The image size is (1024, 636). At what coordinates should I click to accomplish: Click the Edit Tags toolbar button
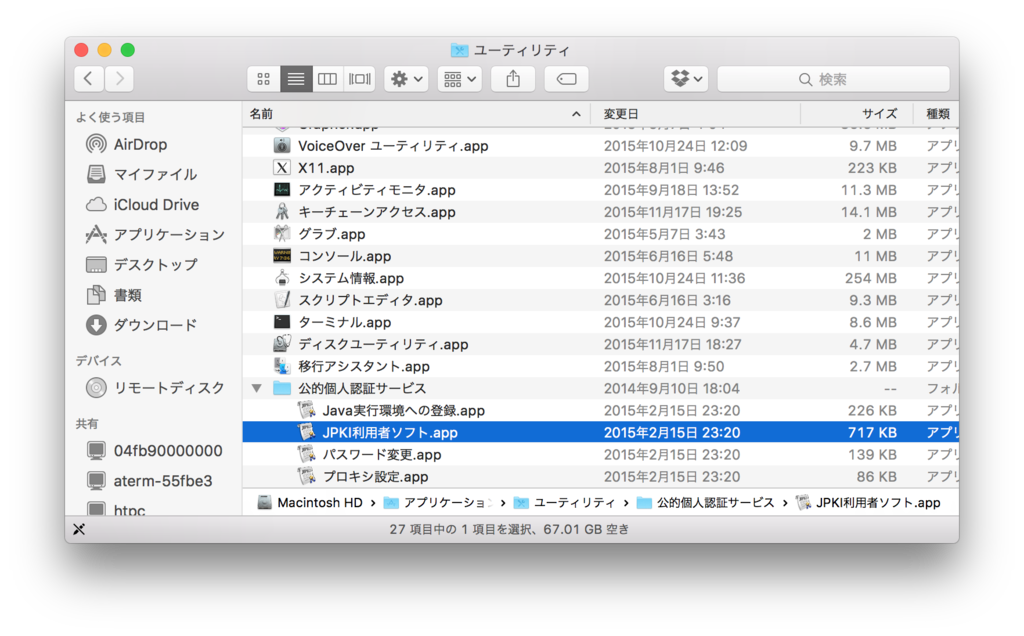tap(566, 79)
